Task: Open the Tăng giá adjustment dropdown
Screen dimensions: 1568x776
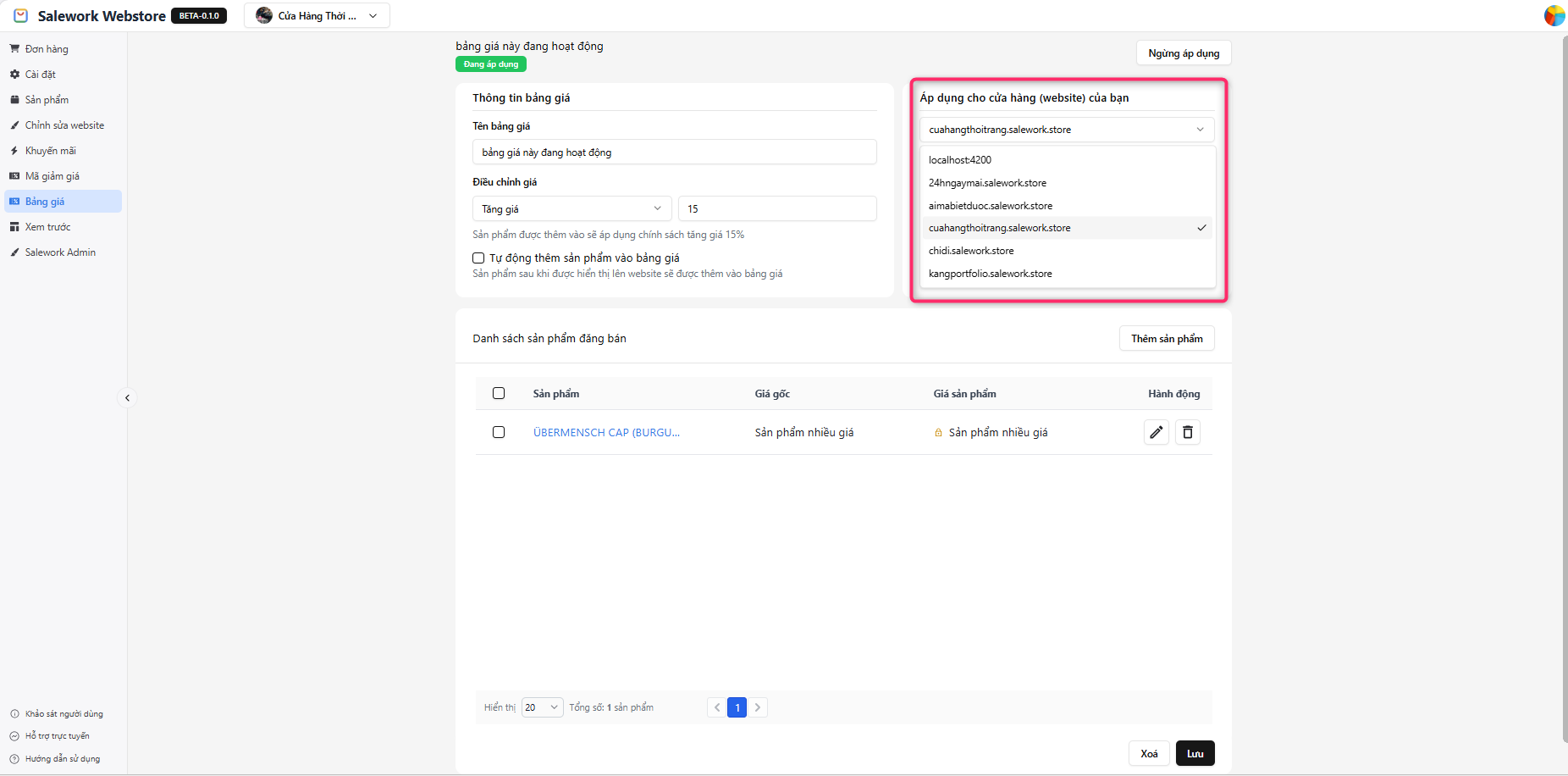Action: [571, 208]
